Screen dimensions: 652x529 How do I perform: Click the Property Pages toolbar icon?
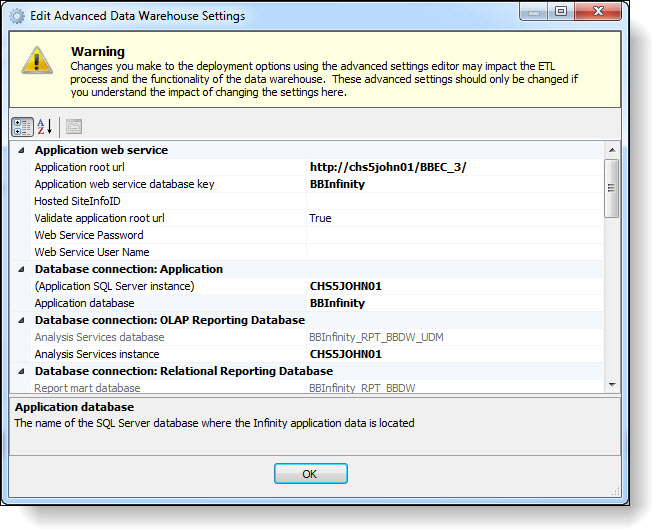pyautogui.click(x=74, y=126)
